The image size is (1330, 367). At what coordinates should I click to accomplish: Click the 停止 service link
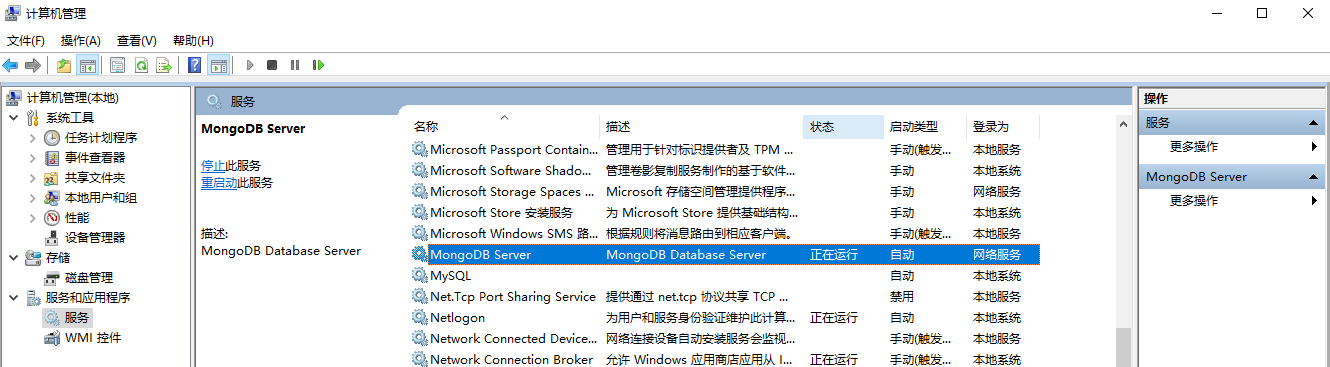tap(213, 165)
